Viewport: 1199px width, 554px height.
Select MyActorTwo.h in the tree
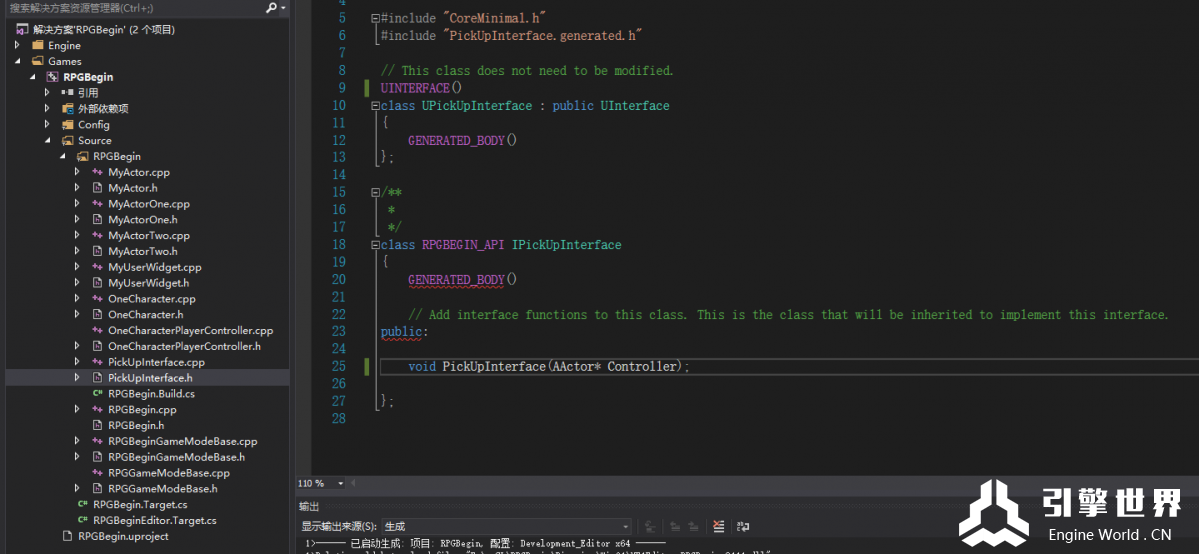143,252
